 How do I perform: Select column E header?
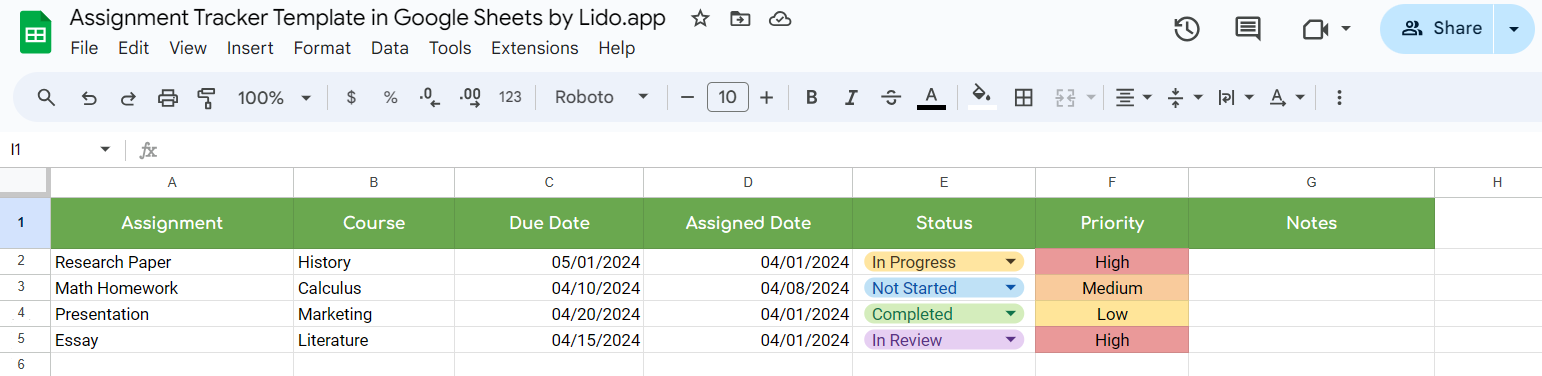tap(944, 182)
